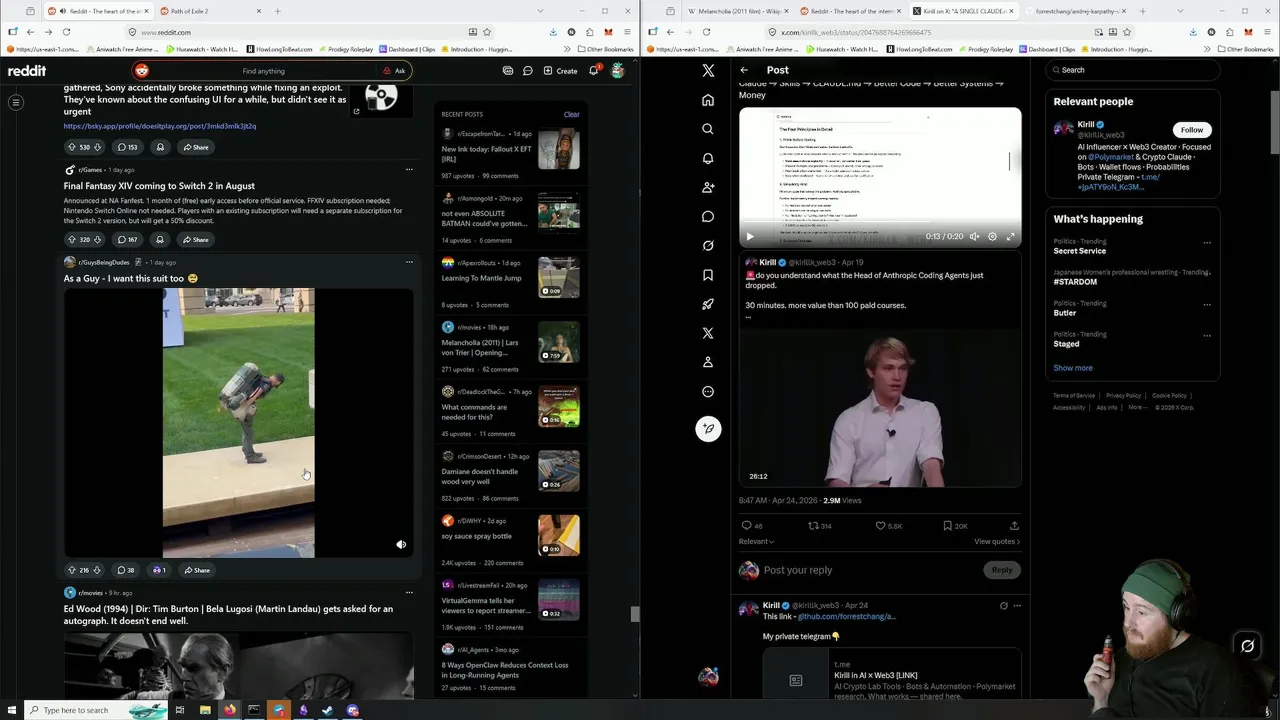Downvote the Final Fantasy XIV post

(97, 239)
